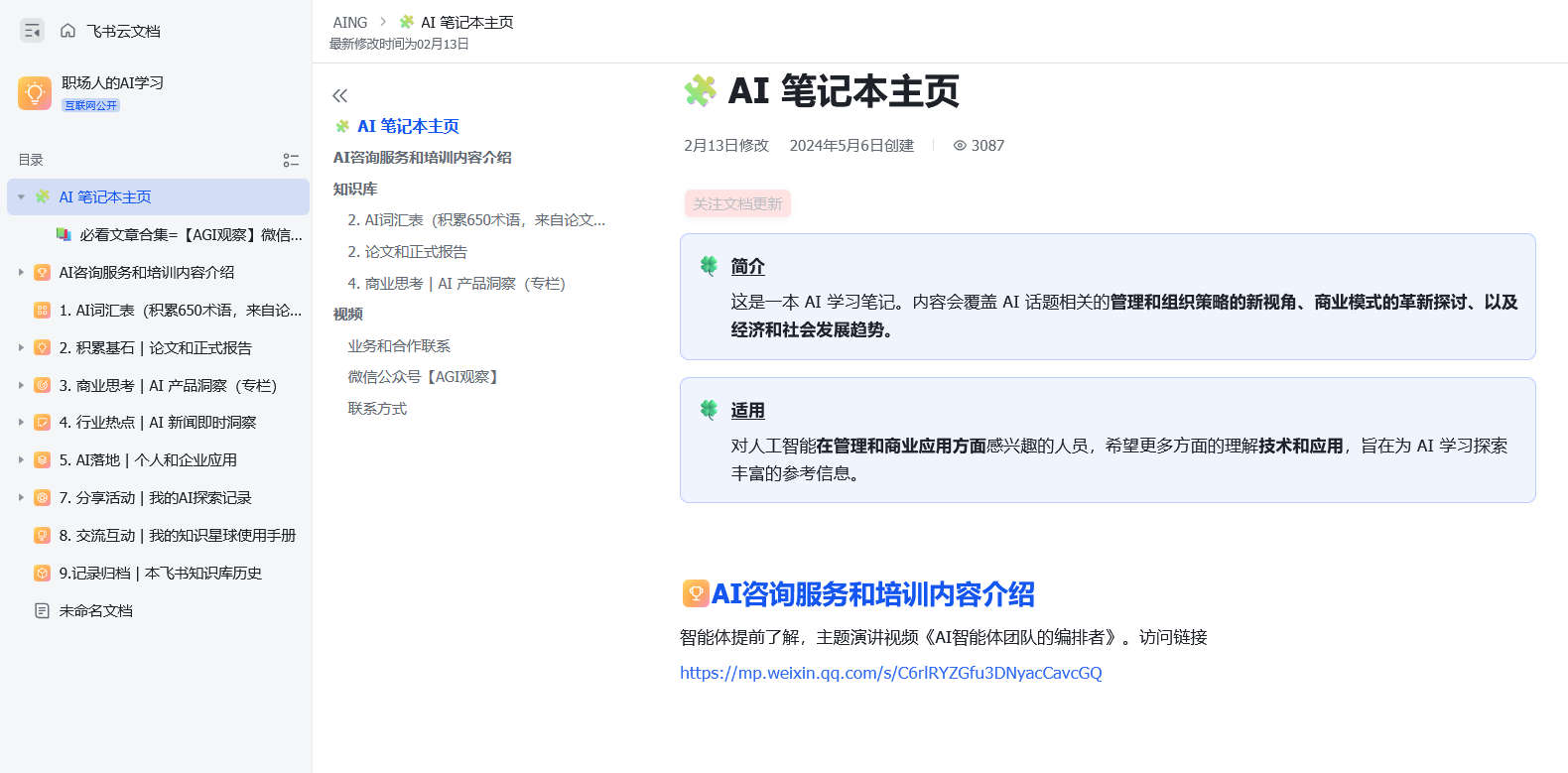Click the AING breadcrumb link

pos(350,22)
